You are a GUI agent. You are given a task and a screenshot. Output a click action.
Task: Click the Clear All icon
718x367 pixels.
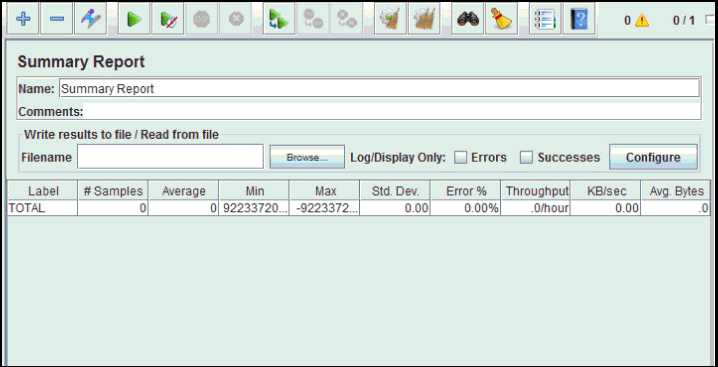pos(424,19)
